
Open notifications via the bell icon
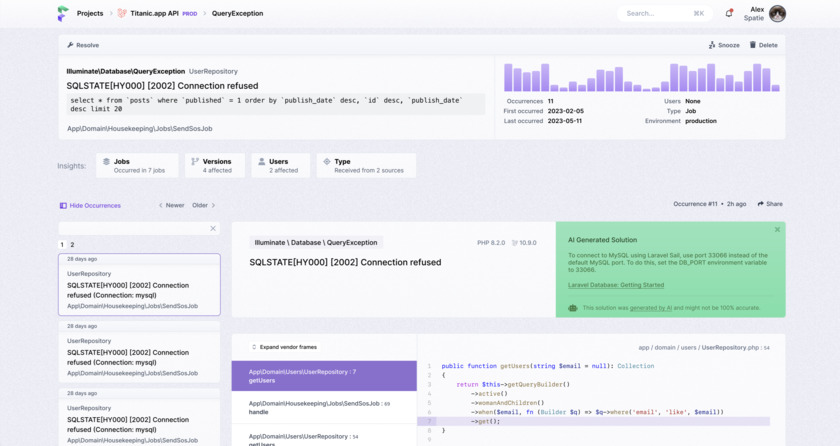(728, 13)
